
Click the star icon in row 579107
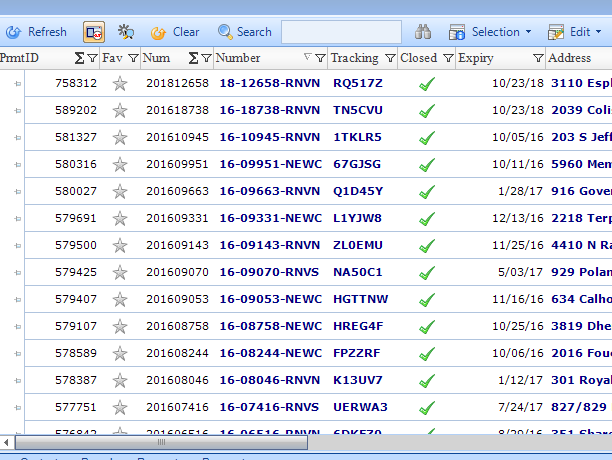click(120, 327)
